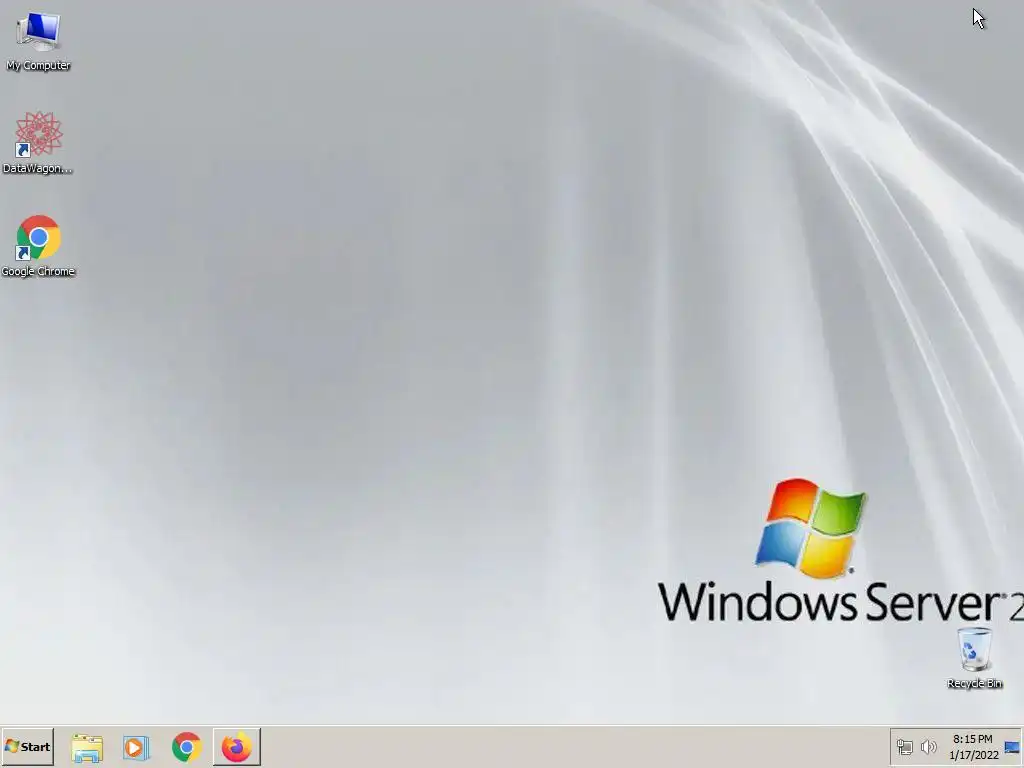Open the volume speaker tray icon
The image size is (1024, 768).
pyautogui.click(x=928, y=746)
